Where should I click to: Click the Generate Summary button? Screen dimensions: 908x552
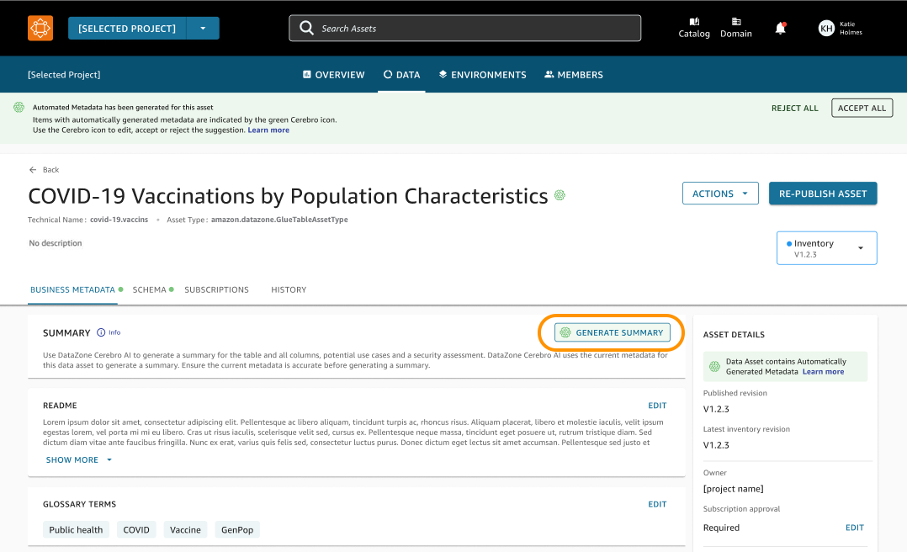pos(613,332)
